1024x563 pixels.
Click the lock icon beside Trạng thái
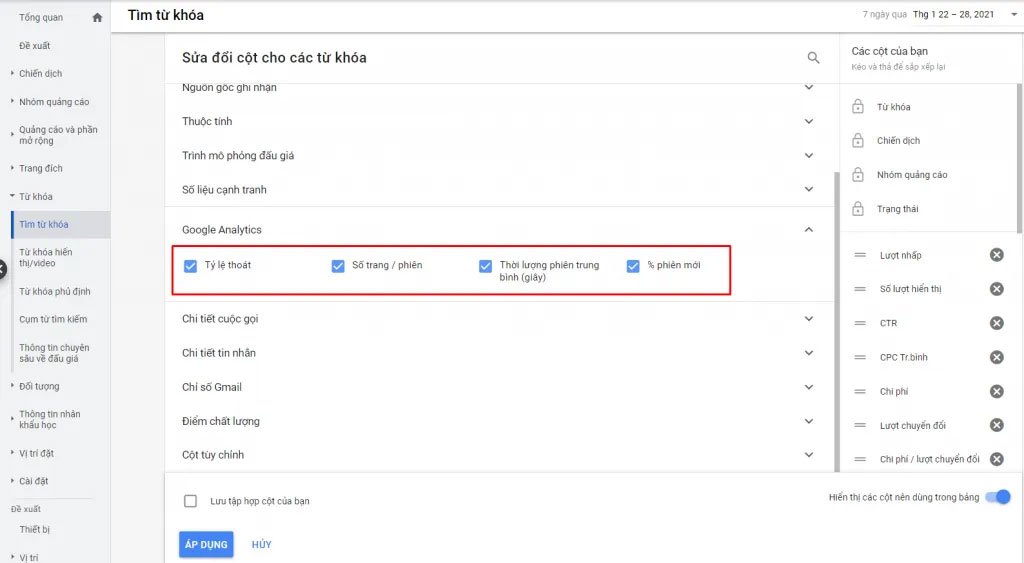pos(858,209)
